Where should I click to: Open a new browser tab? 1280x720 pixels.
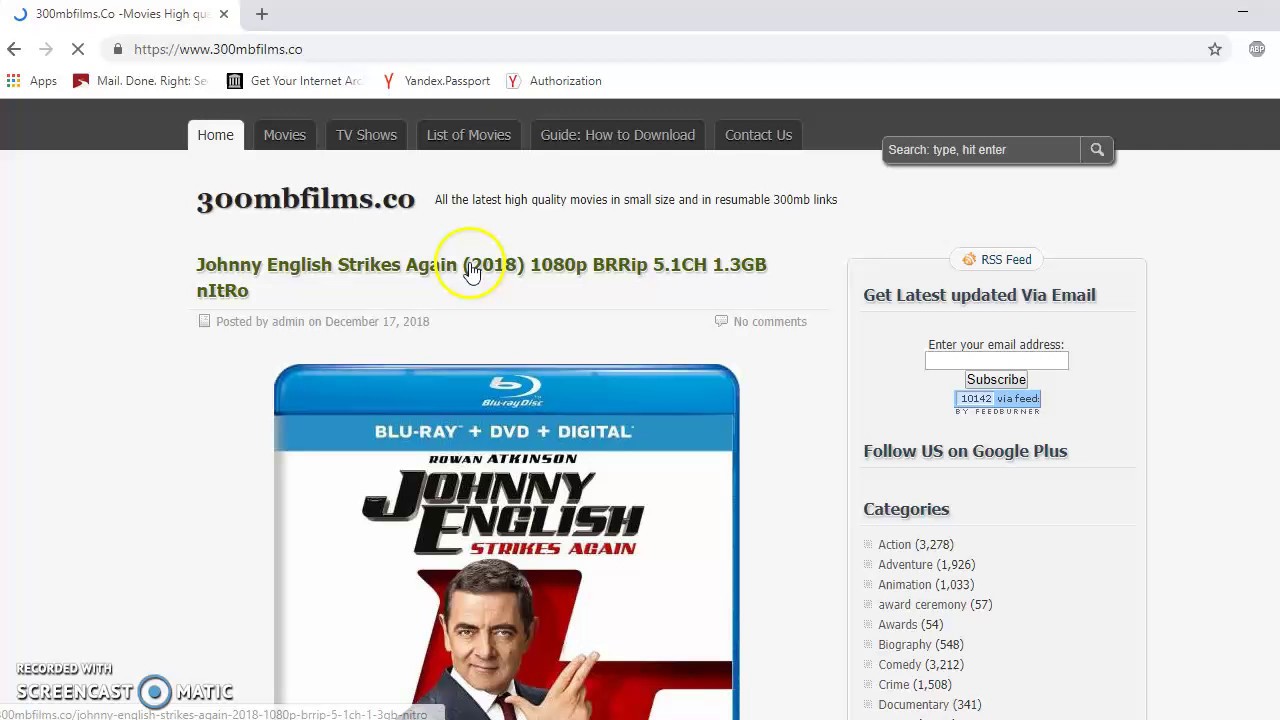point(262,14)
